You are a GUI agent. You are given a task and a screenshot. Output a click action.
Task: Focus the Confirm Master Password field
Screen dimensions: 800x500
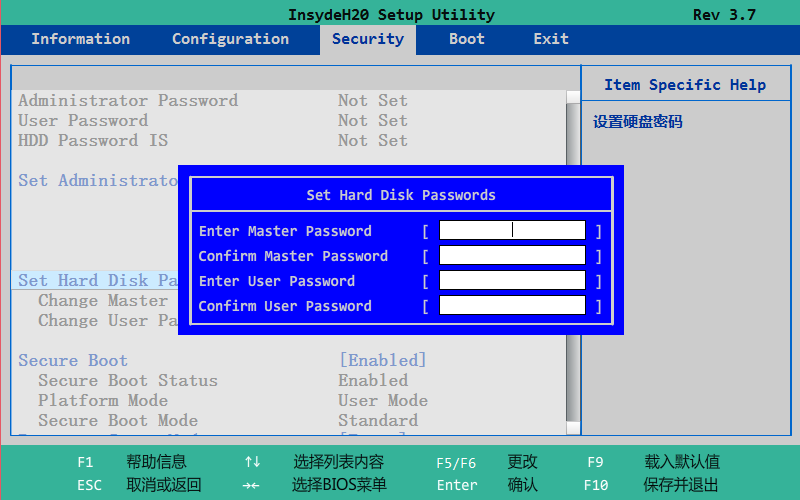click(x=512, y=256)
